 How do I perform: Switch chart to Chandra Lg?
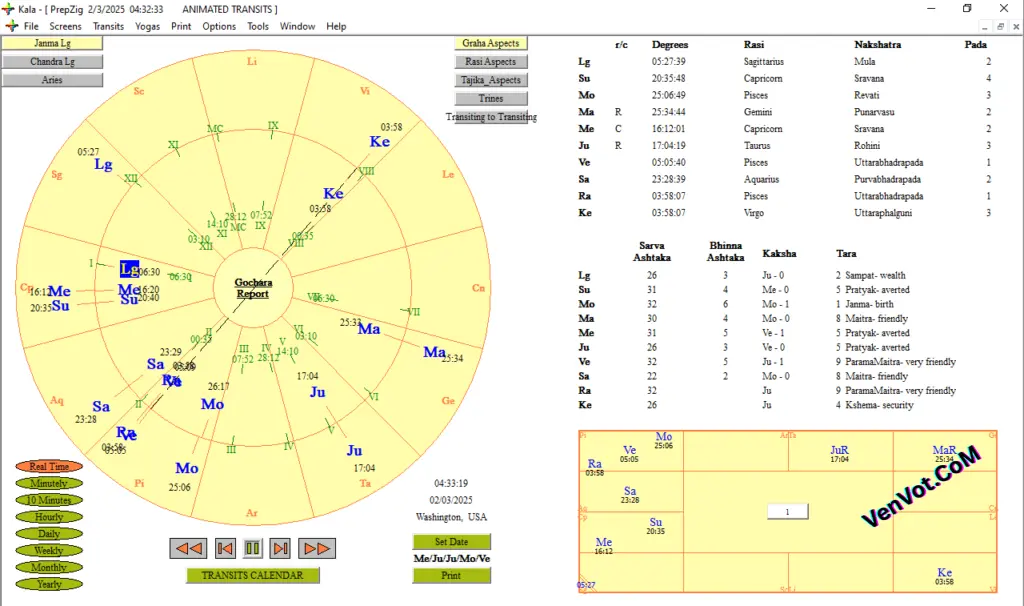[52, 61]
